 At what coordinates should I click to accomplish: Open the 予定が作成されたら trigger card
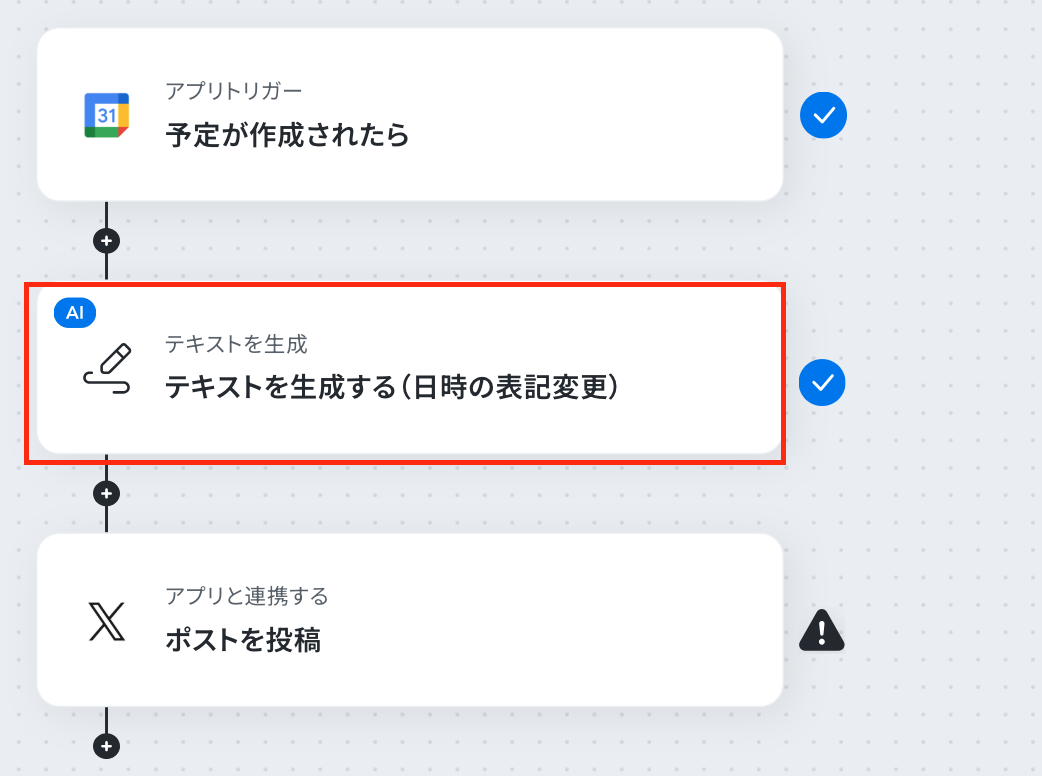point(410,114)
